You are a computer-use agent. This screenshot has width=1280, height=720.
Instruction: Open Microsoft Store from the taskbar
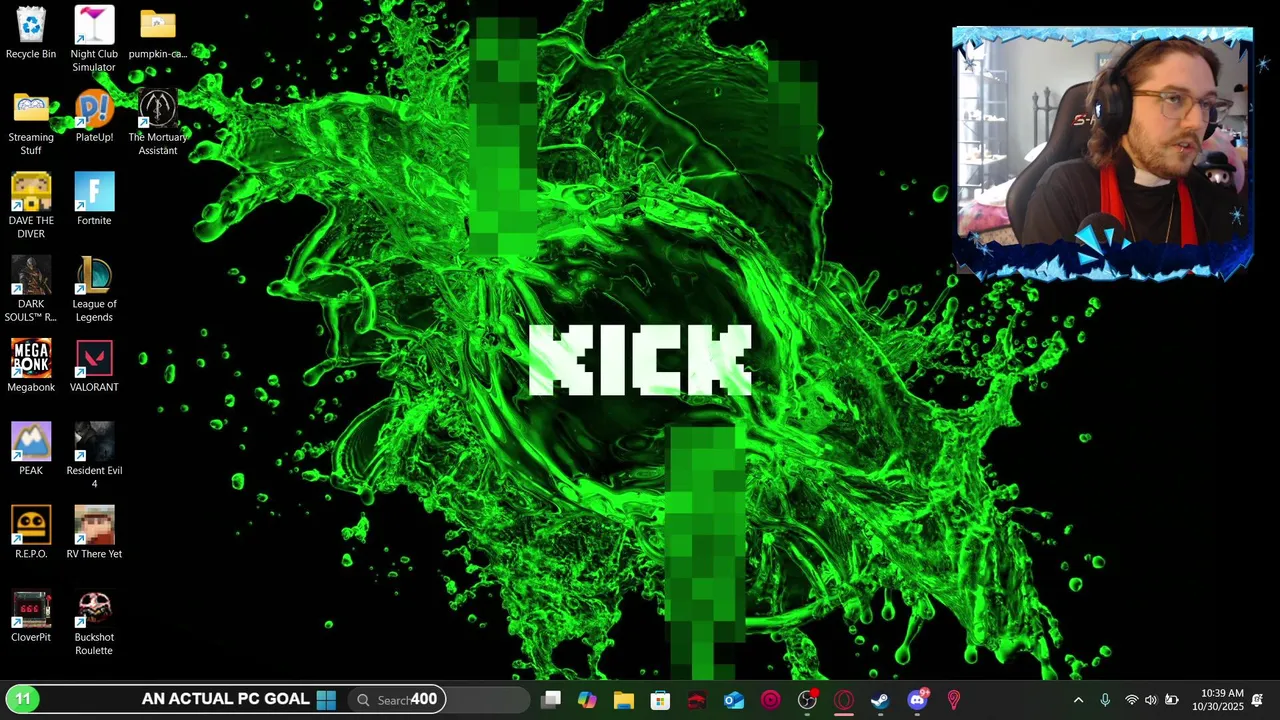(x=660, y=700)
